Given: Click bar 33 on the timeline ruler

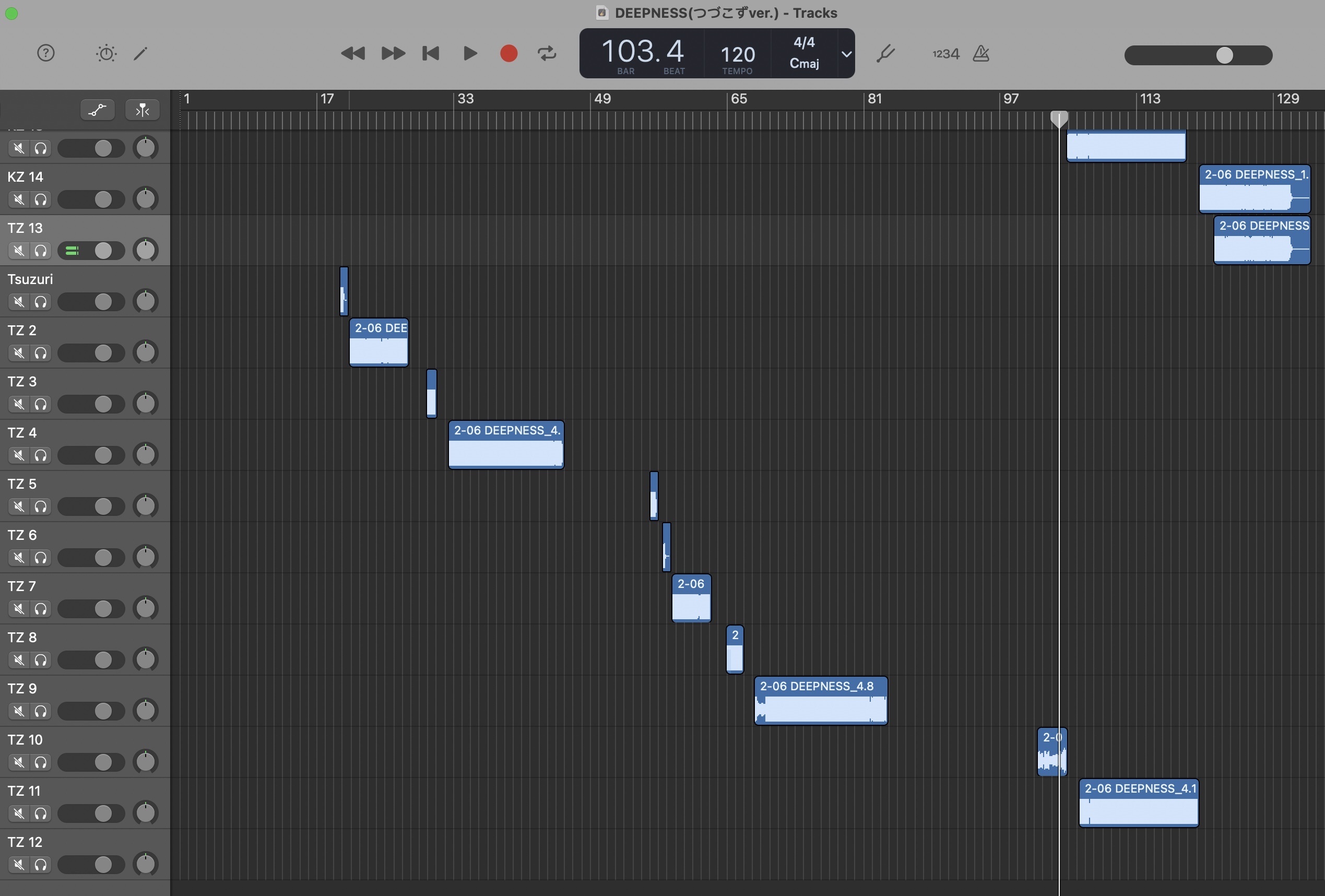Looking at the screenshot, I should point(465,99).
